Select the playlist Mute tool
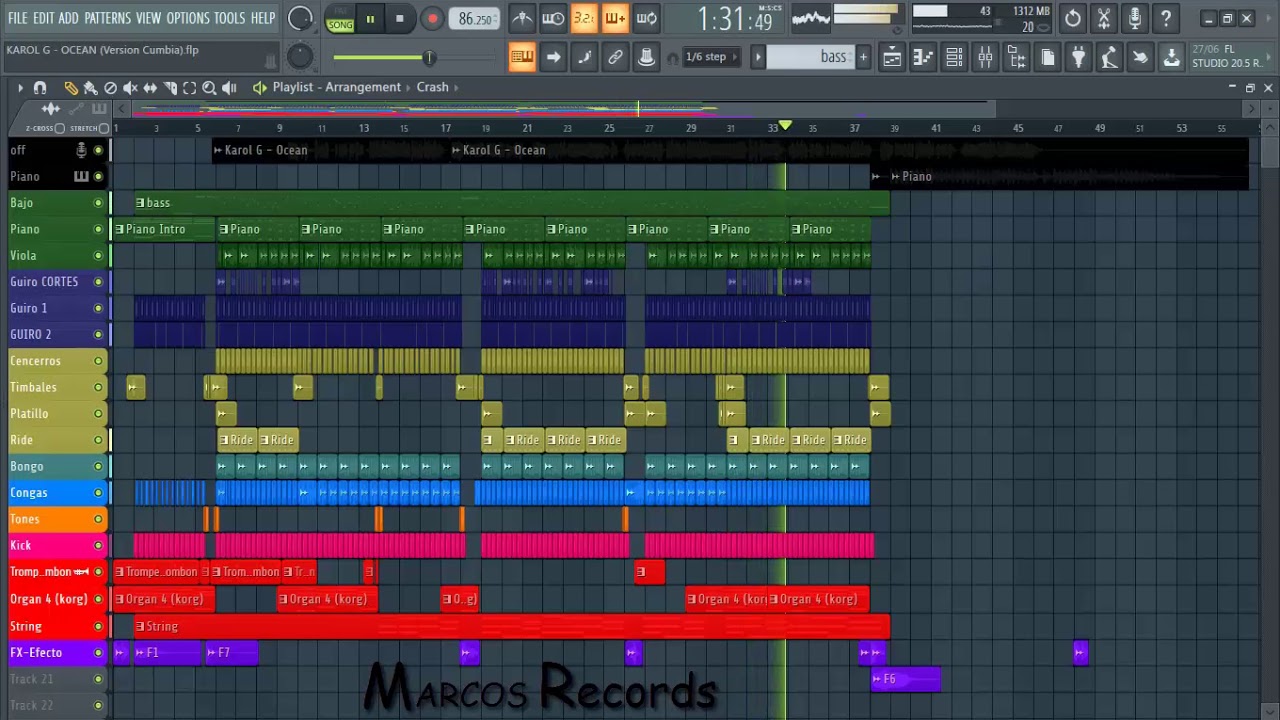The width and height of the screenshot is (1280, 720). coord(130,88)
